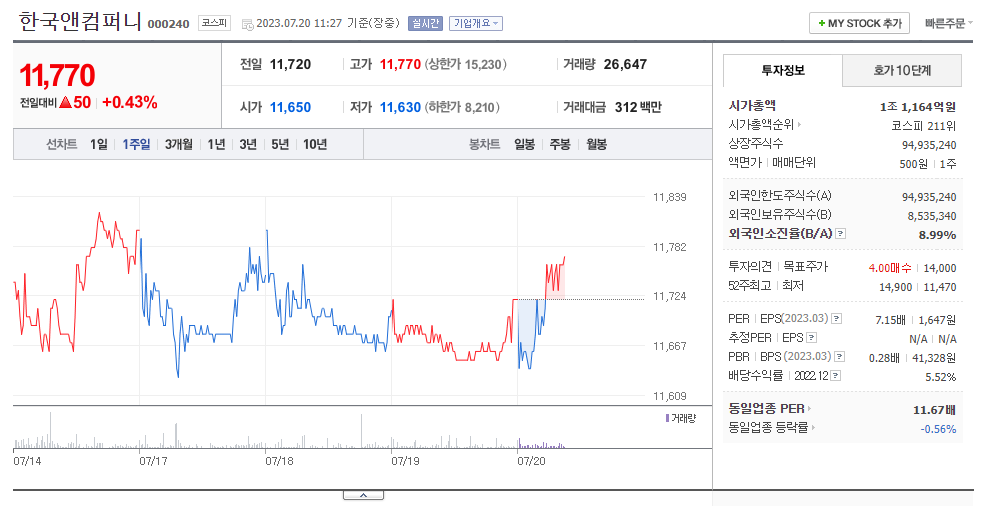991x506 pixels.
Task: Click the 코스피 211위 ranking value
Action: pos(923,126)
